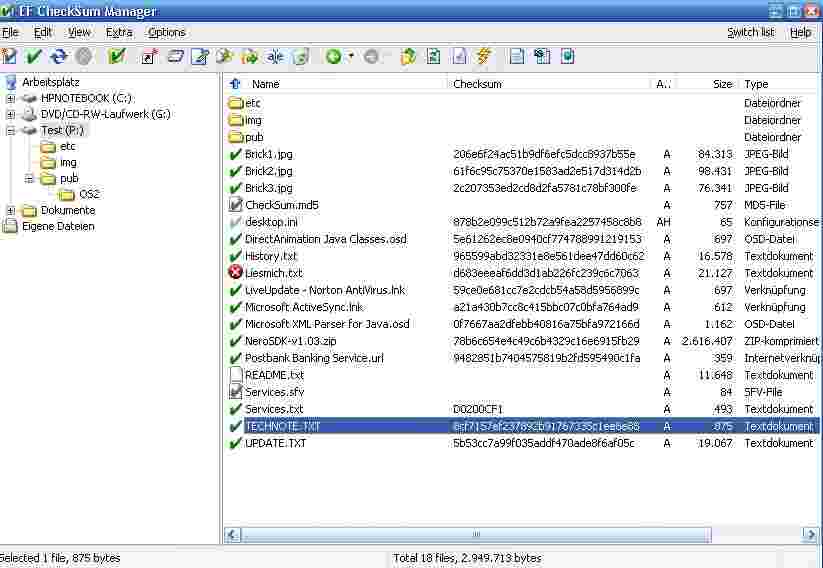Open the Options menu

(x=166, y=33)
